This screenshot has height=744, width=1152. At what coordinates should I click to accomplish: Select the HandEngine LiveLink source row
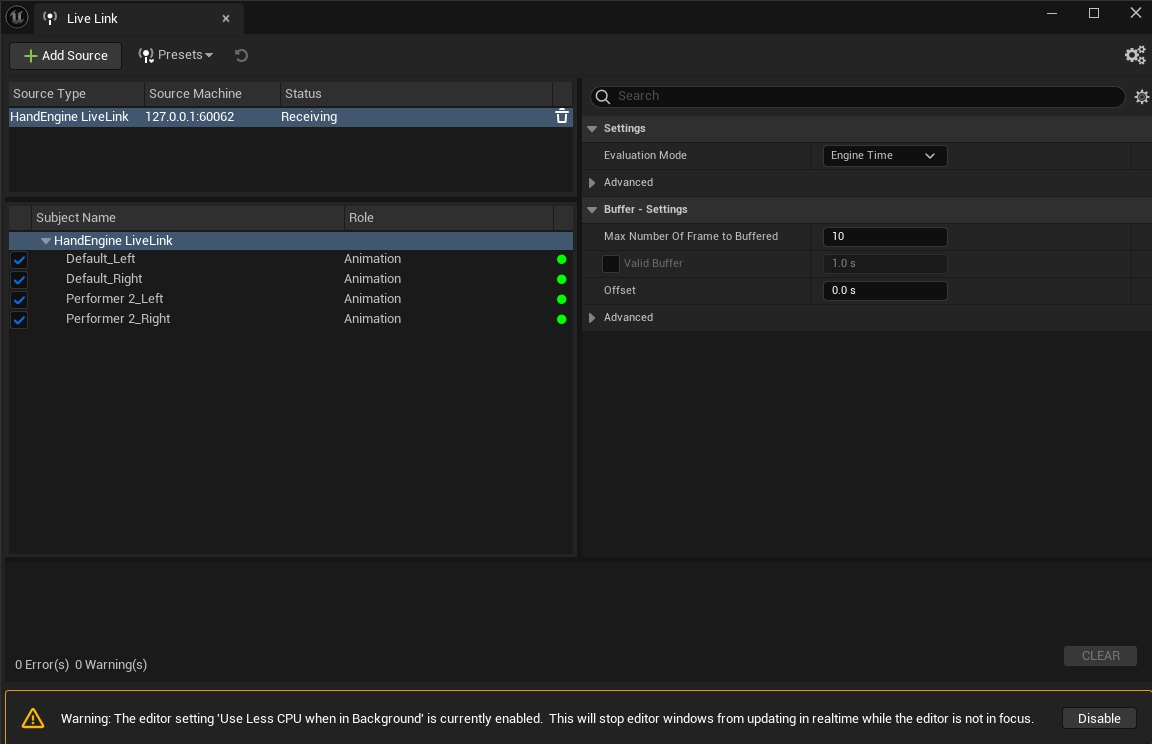pos(291,117)
